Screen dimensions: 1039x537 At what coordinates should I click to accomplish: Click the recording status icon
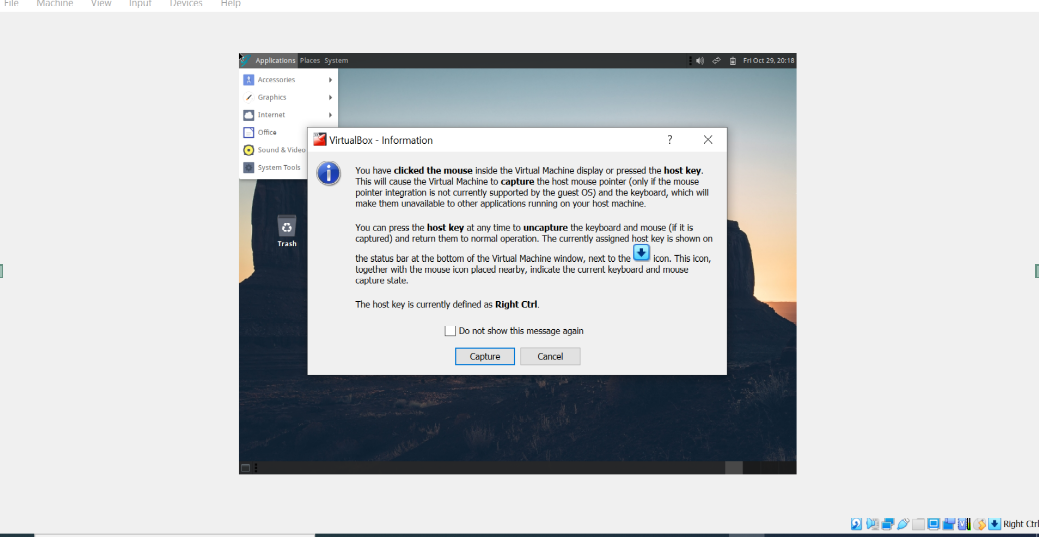pyautogui.click(x=949, y=524)
